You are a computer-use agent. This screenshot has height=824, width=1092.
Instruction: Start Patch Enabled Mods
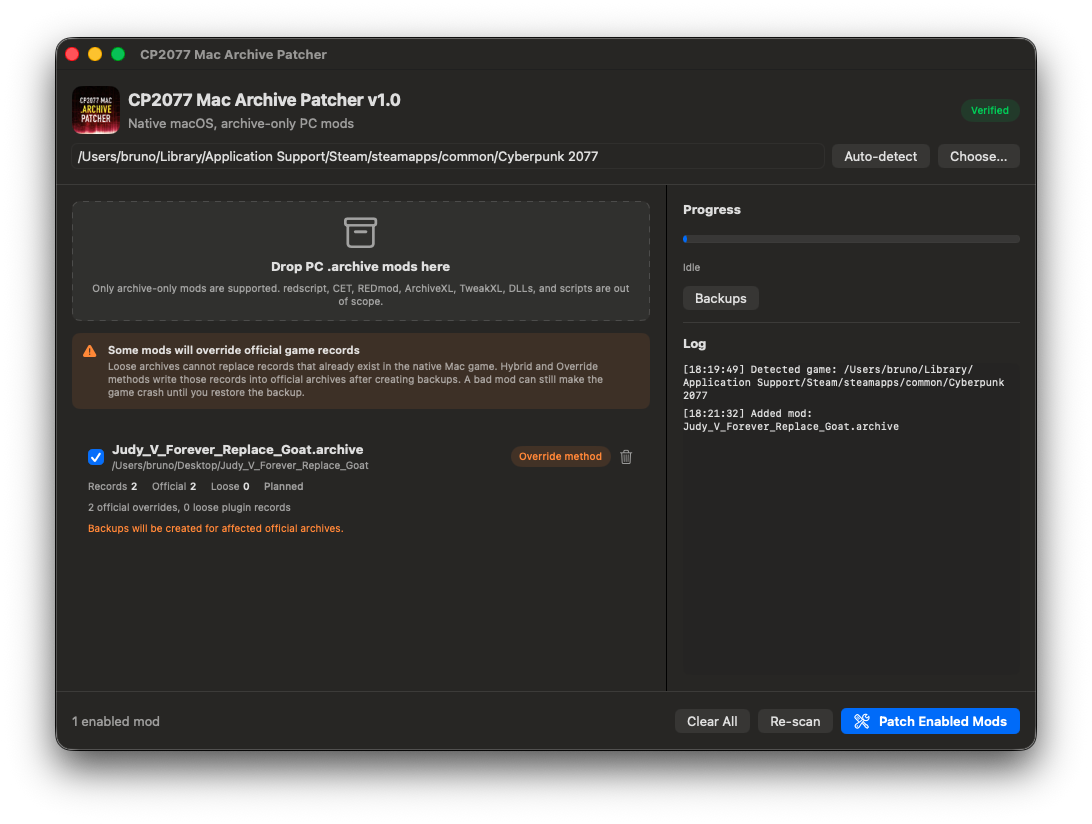click(x=930, y=722)
